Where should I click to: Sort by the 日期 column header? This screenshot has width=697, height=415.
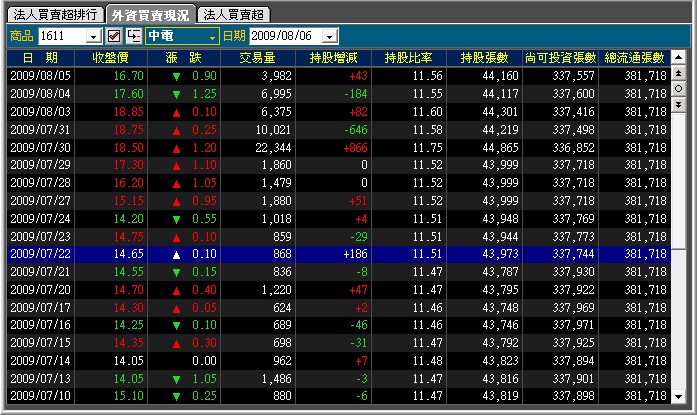[40, 58]
